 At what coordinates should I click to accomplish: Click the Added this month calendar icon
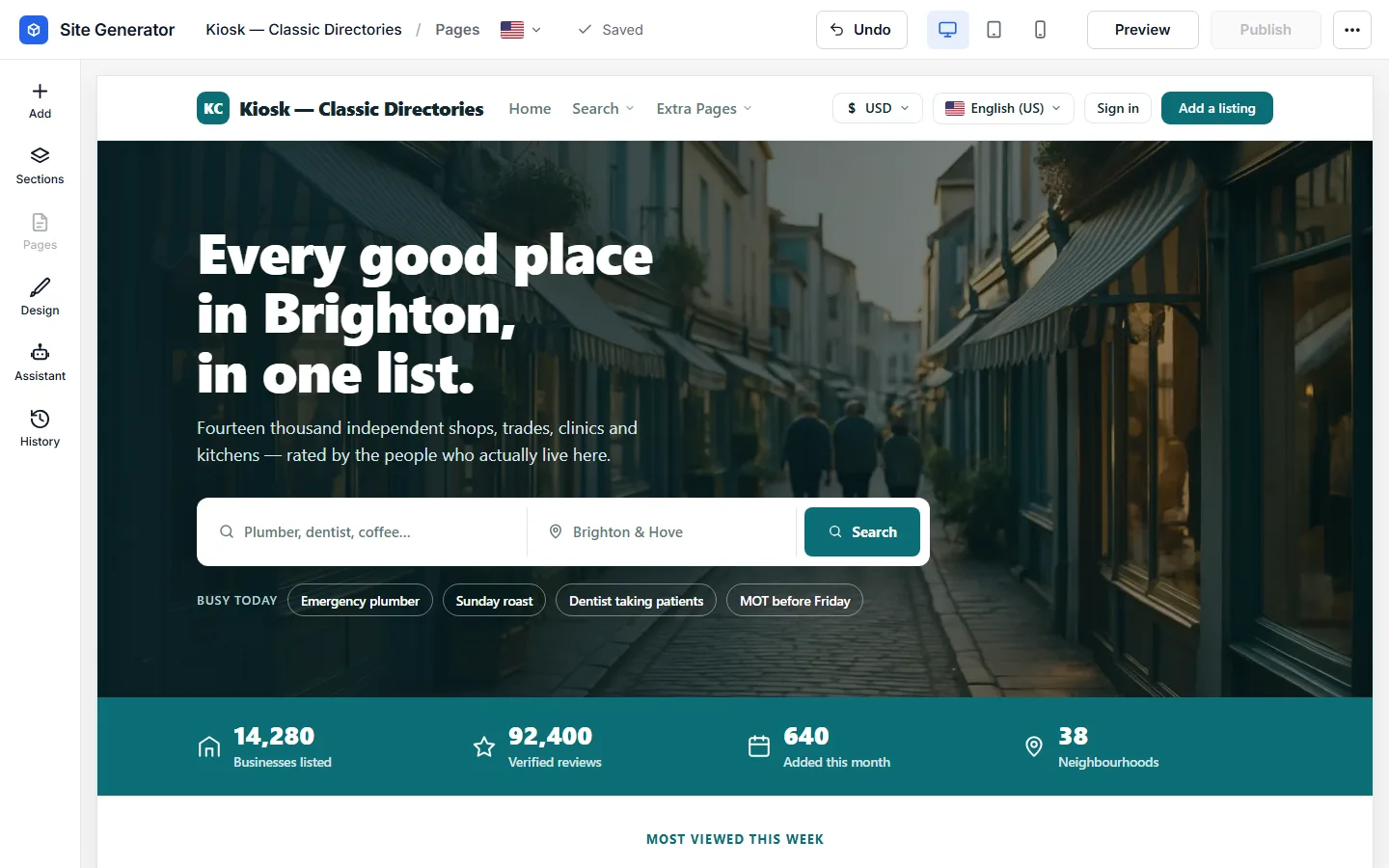click(759, 746)
